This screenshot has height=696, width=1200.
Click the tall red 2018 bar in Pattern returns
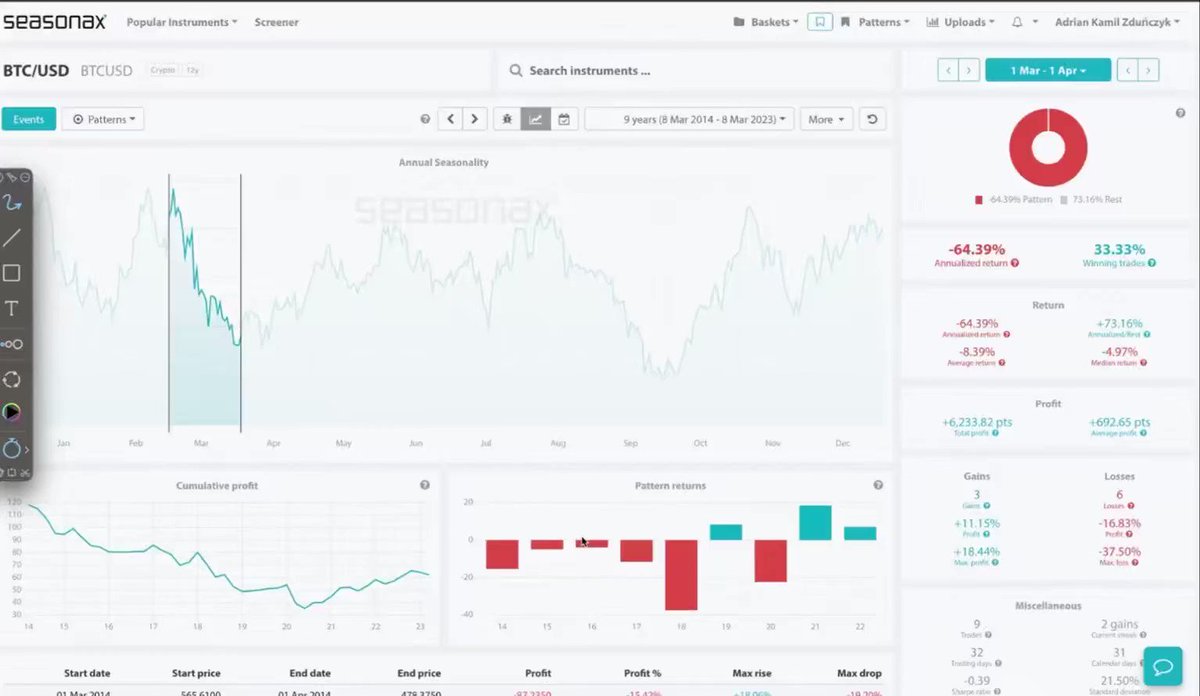pos(681,574)
